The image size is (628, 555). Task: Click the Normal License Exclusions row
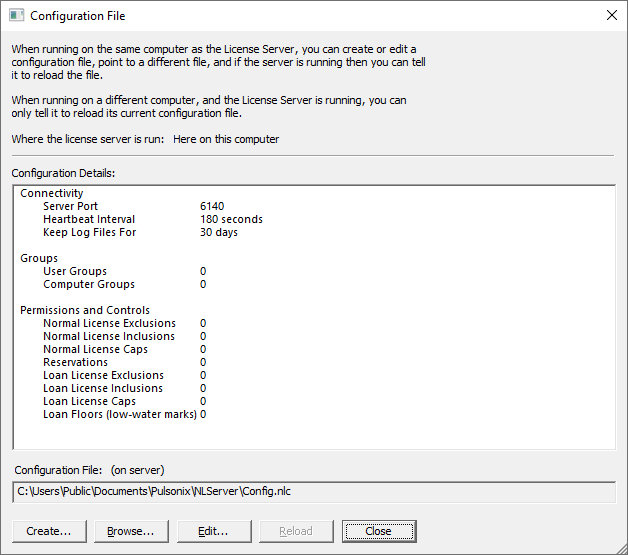[x=109, y=323]
